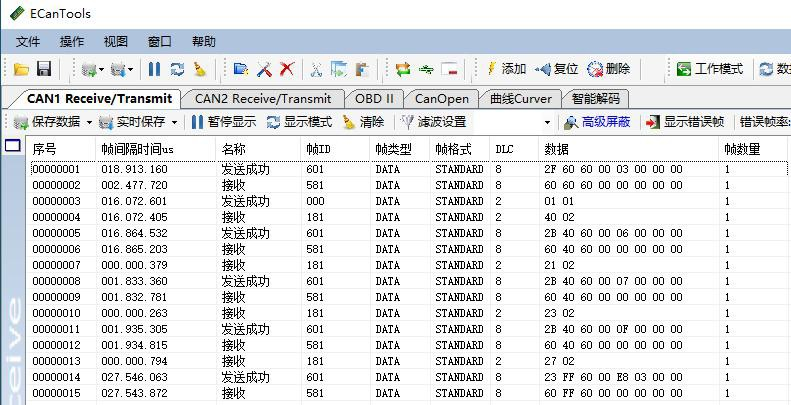Image resolution: width=791 pixels, height=405 pixels.
Task: Click the 高级屏蔽 advanced mask button
Action: click(597, 122)
